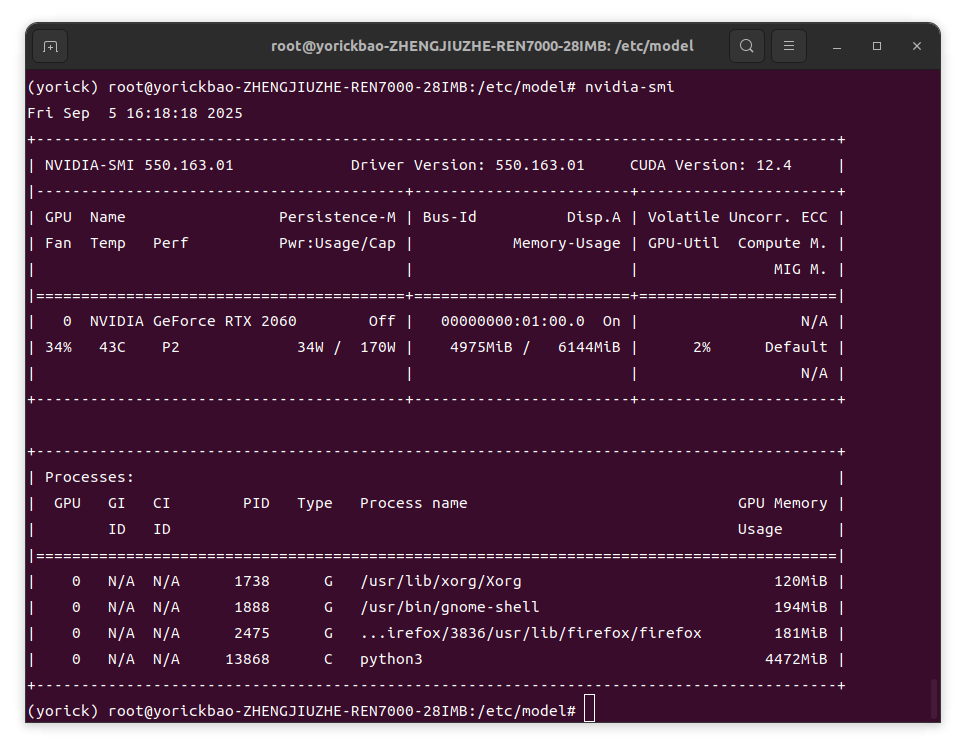Click the terminal title bar text
This screenshot has width=966, height=751.
point(482,46)
